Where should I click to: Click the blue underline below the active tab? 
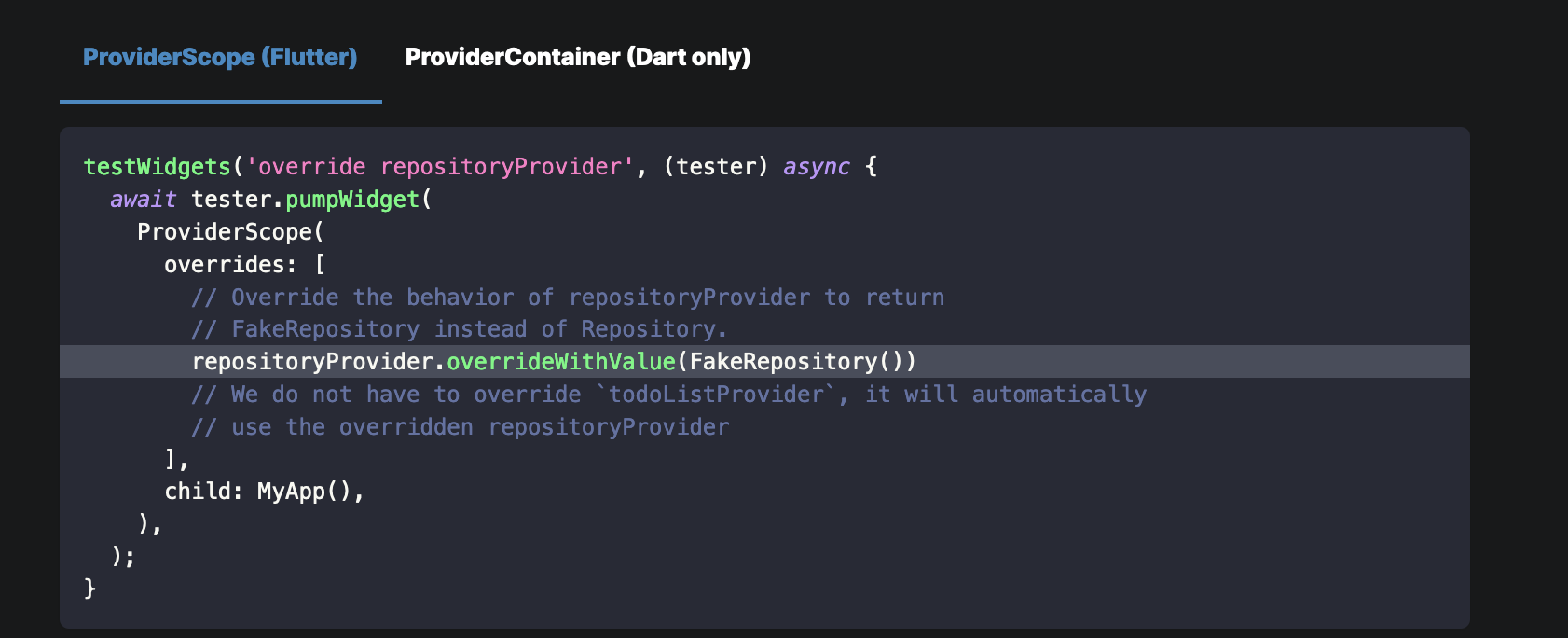[219, 97]
